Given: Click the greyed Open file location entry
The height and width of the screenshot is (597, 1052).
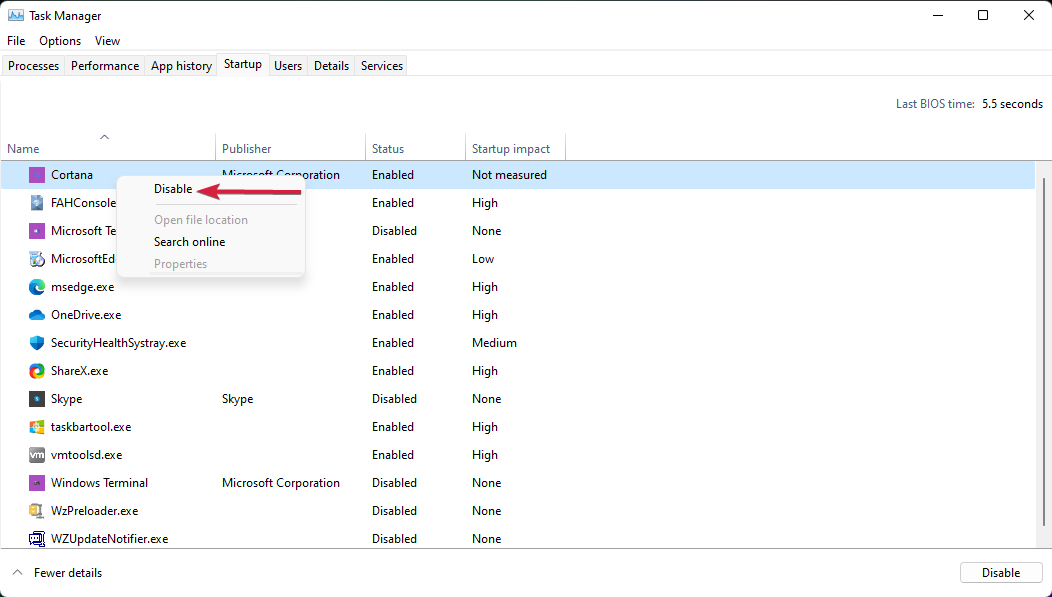Looking at the screenshot, I should click(201, 220).
